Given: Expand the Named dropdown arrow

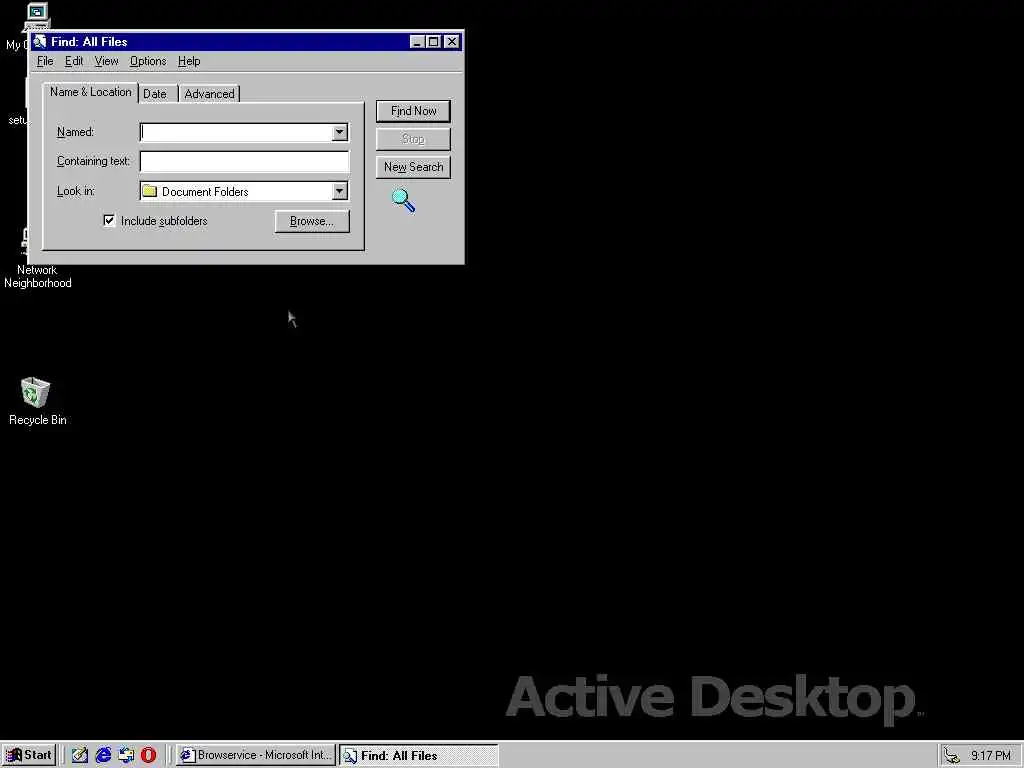Looking at the screenshot, I should tap(340, 133).
